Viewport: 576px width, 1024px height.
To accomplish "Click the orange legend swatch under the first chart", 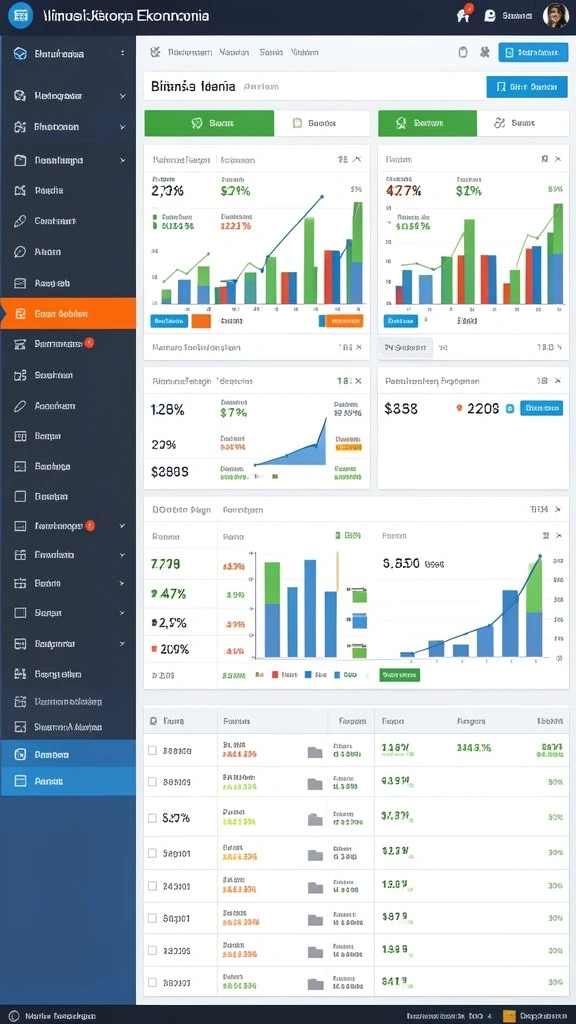I will (201, 321).
